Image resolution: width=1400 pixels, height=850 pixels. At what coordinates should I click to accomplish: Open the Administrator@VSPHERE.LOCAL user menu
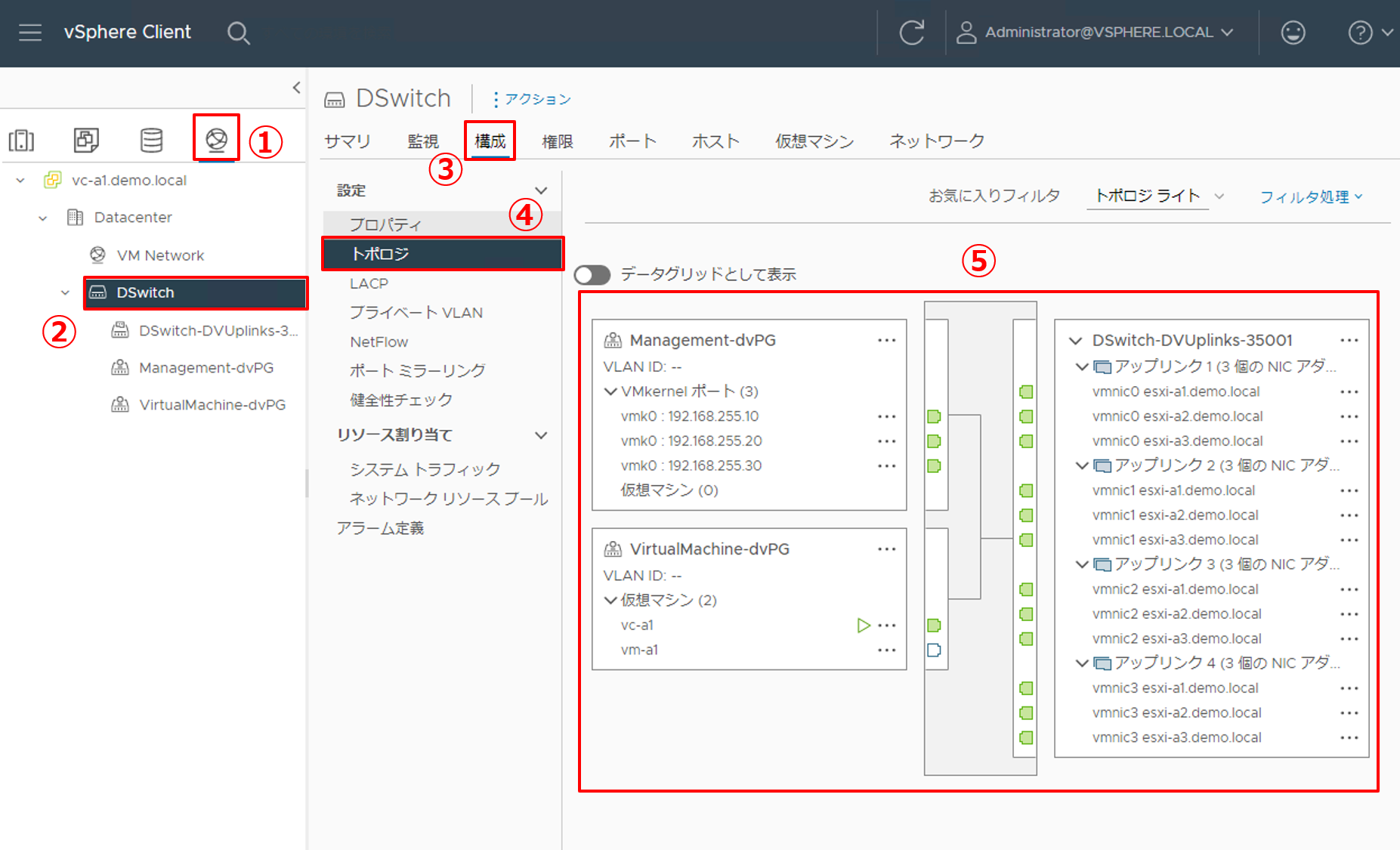(1098, 32)
